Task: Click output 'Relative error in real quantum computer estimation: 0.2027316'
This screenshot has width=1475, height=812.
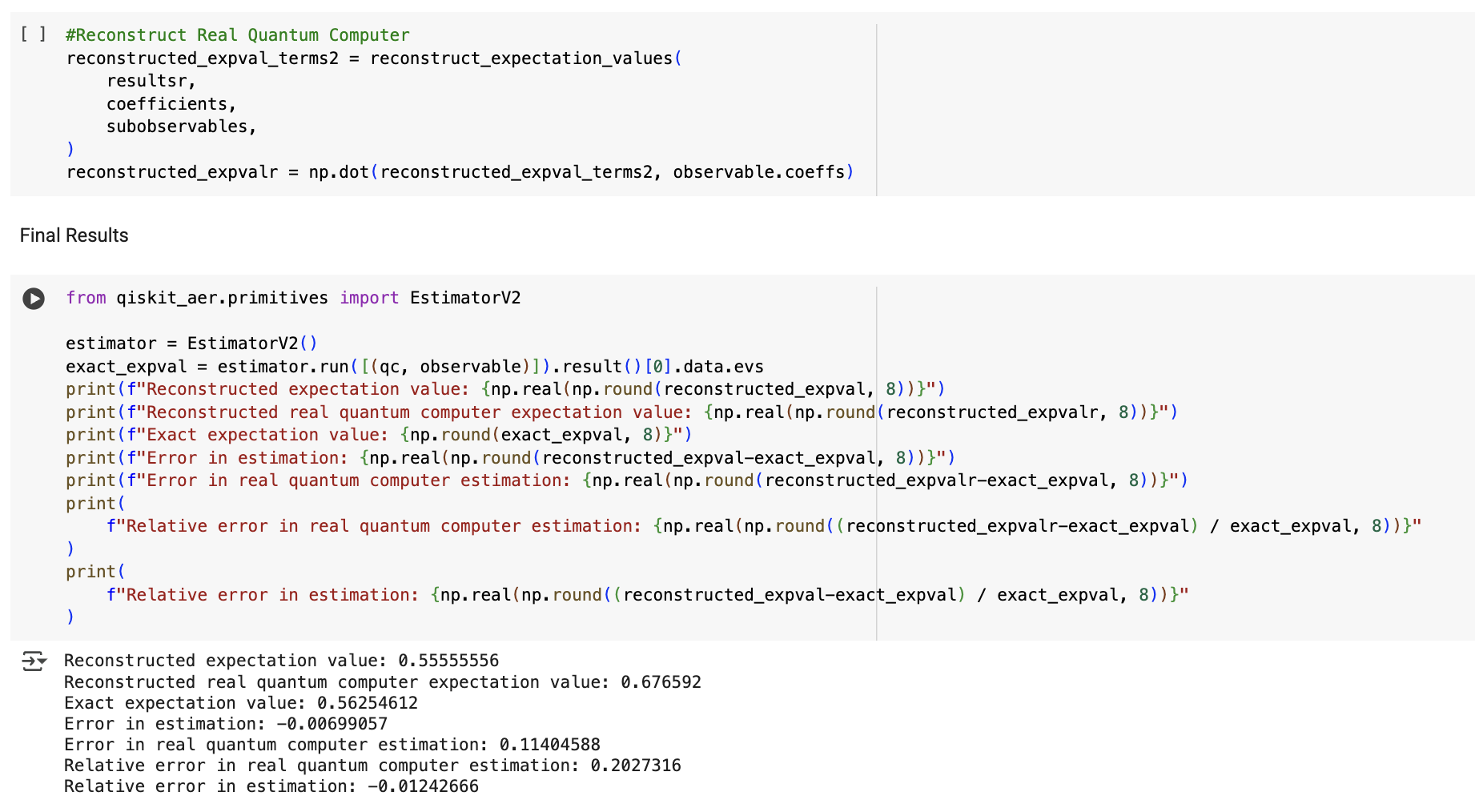Action: click(x=372, y=766)
